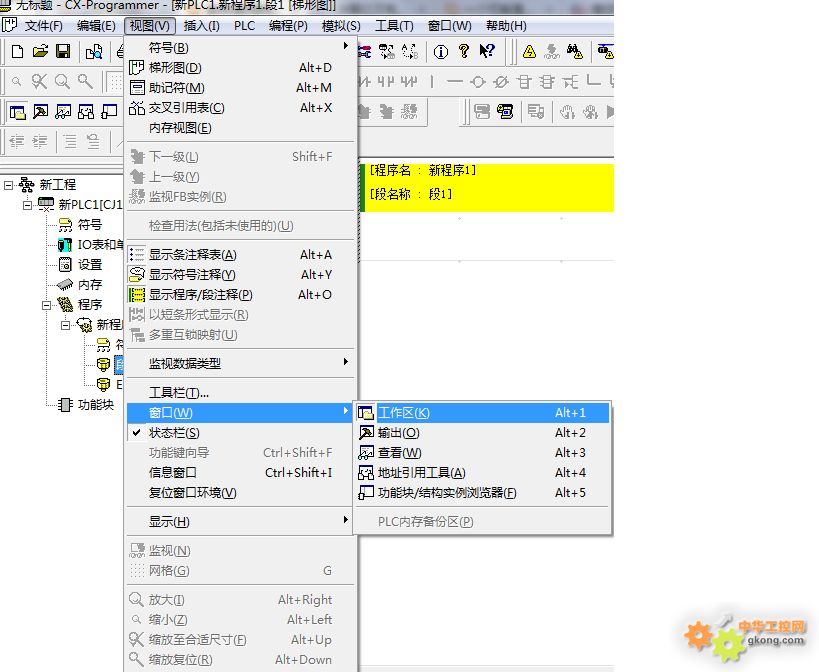This screenshot has height=672, width=819.
Task: Open the 插入(I) menu
Action: [x=202, y=26]
